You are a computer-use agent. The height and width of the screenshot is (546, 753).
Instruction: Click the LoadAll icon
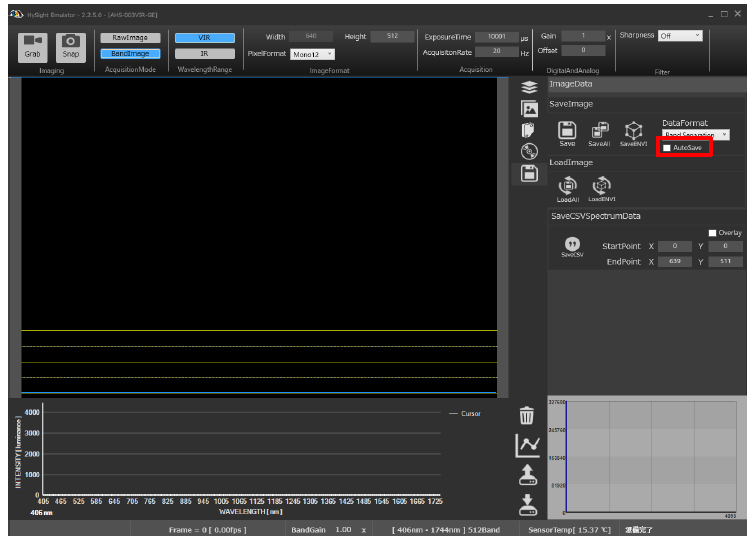click(568, 189)
